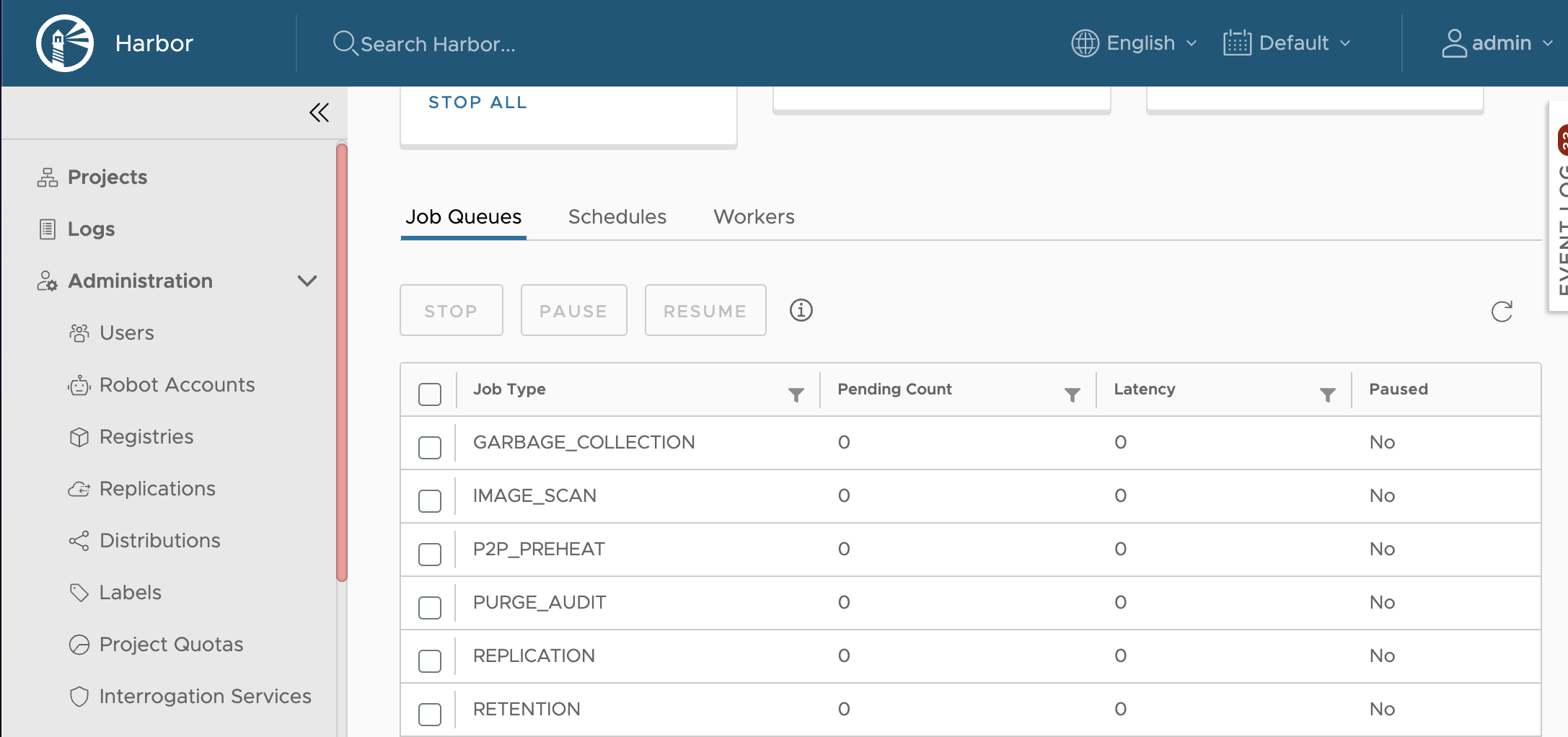Collapse the Administration section
1568x737 pixels.
pos(307,281)
